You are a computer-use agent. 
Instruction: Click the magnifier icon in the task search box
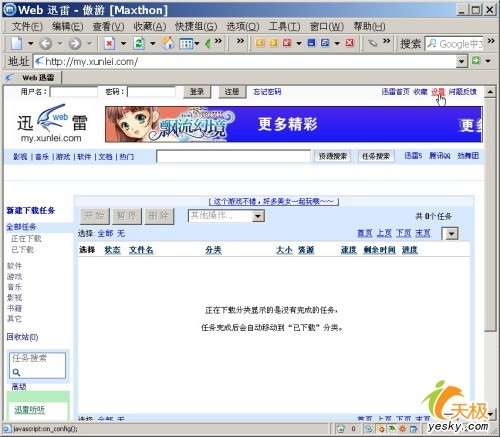(16, 372)
